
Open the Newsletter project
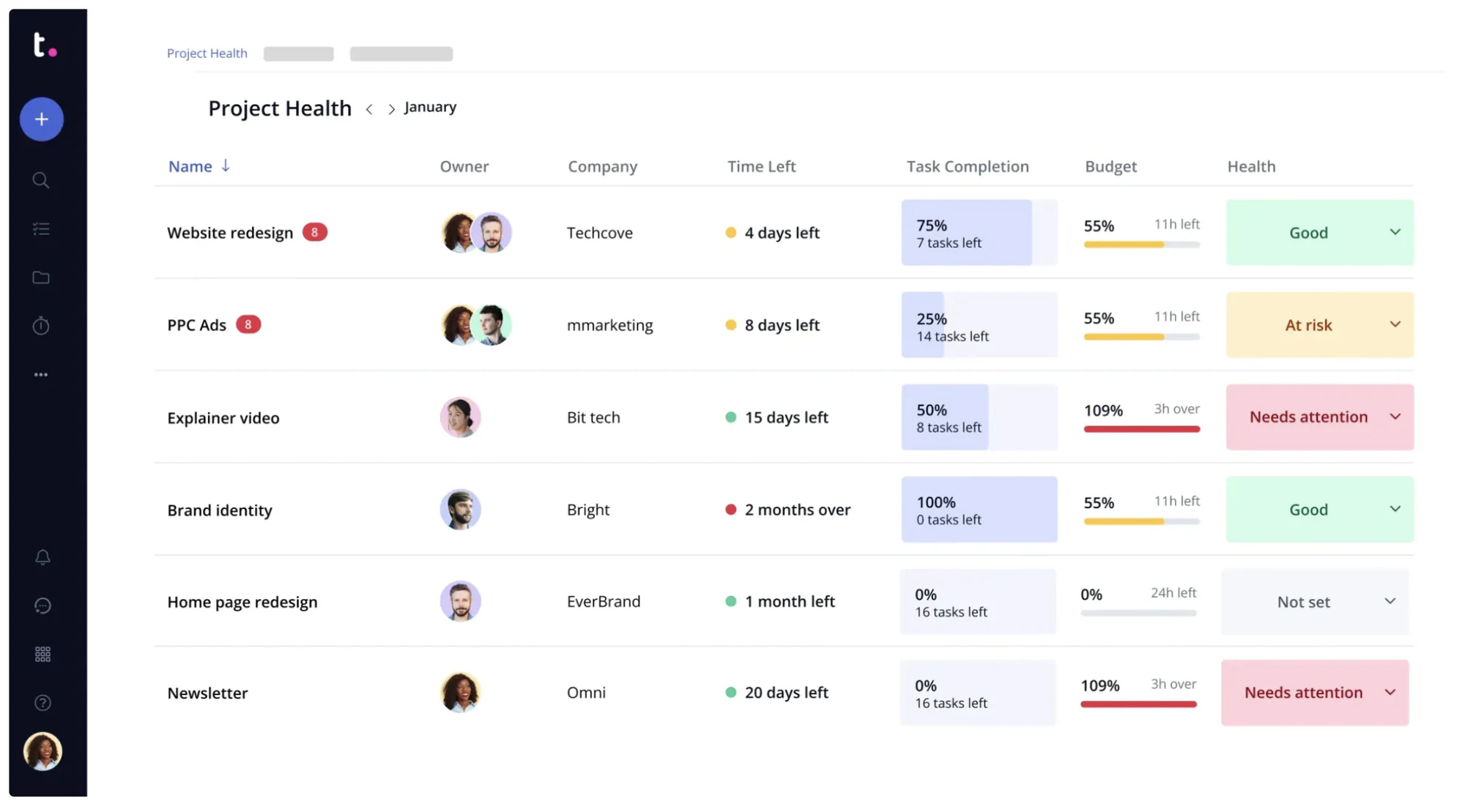click(x=207, y=693)
